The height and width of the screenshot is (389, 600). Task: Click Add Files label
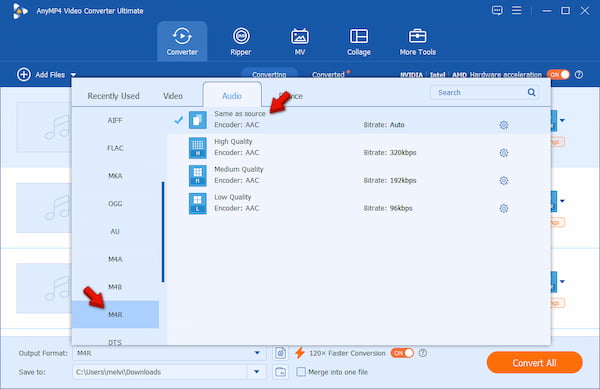pyautogui.click(x=50, y=75)
